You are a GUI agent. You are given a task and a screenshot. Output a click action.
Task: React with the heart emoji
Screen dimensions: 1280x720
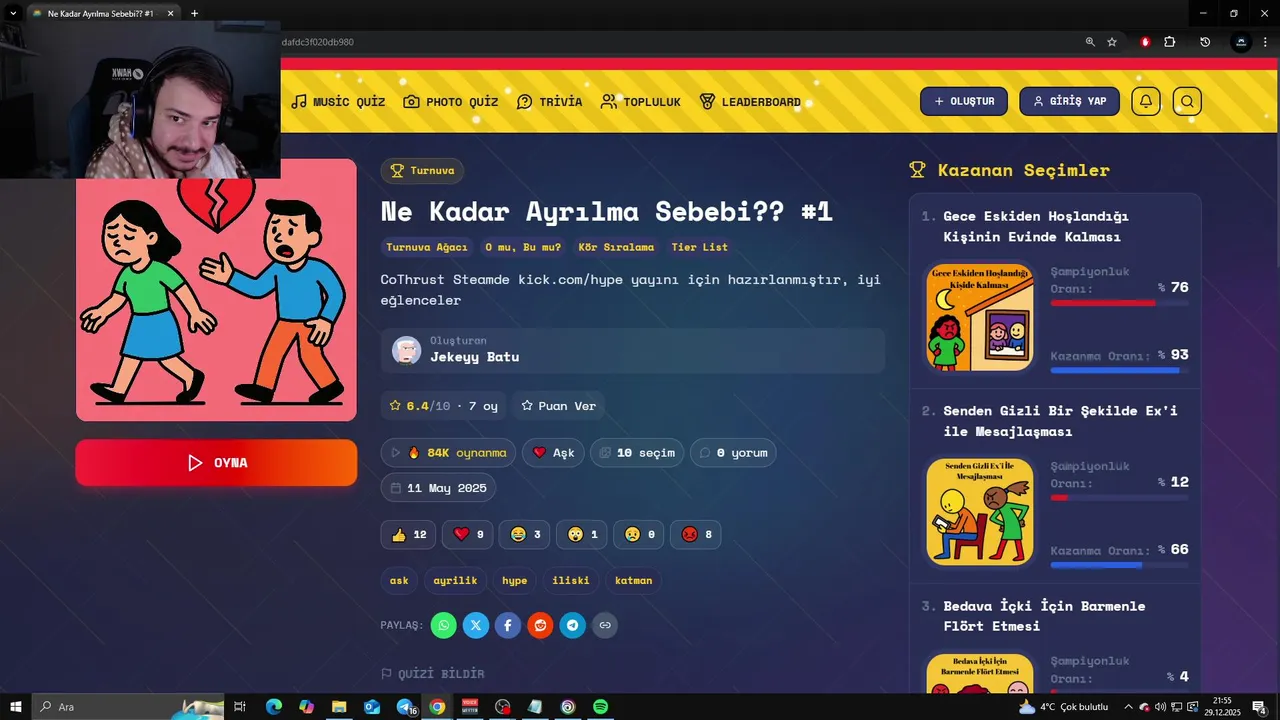pyautogui.click(x=468, y=535)
